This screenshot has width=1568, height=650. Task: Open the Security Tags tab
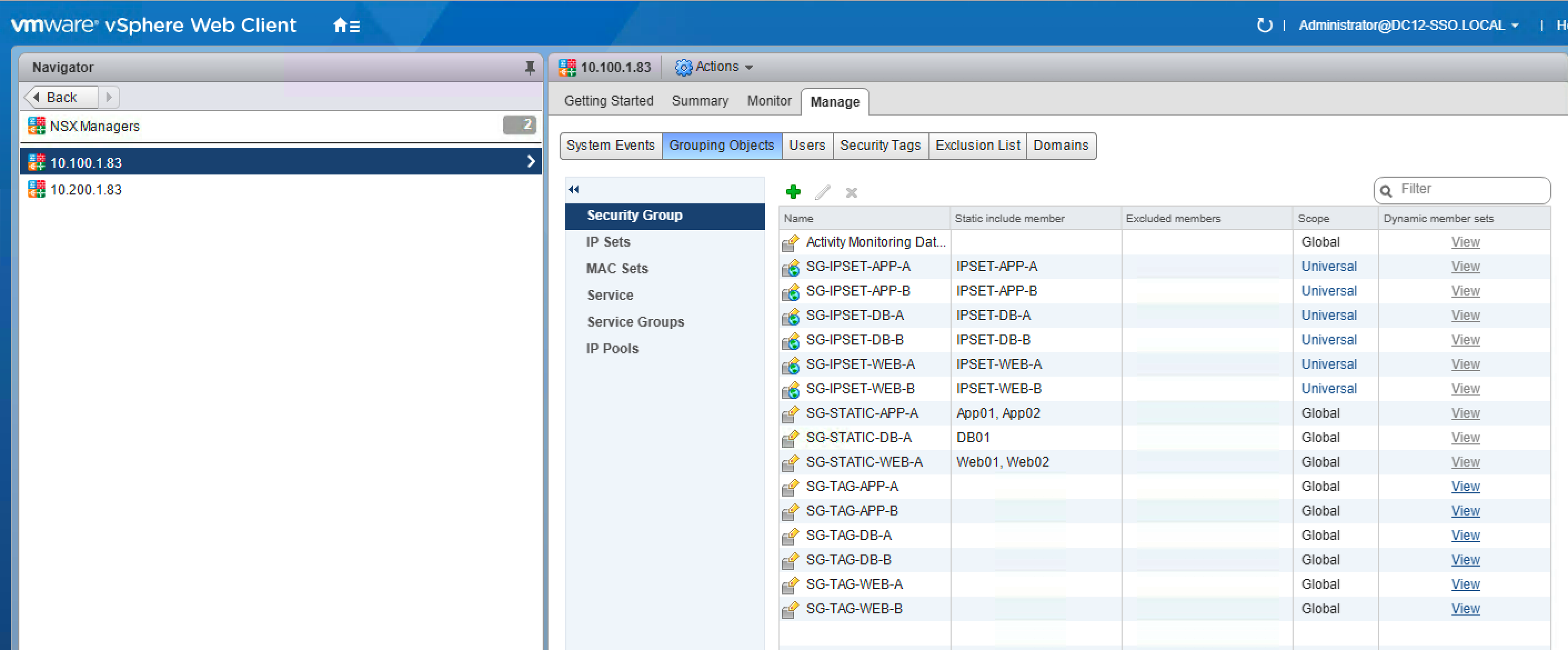coord(880,146)
